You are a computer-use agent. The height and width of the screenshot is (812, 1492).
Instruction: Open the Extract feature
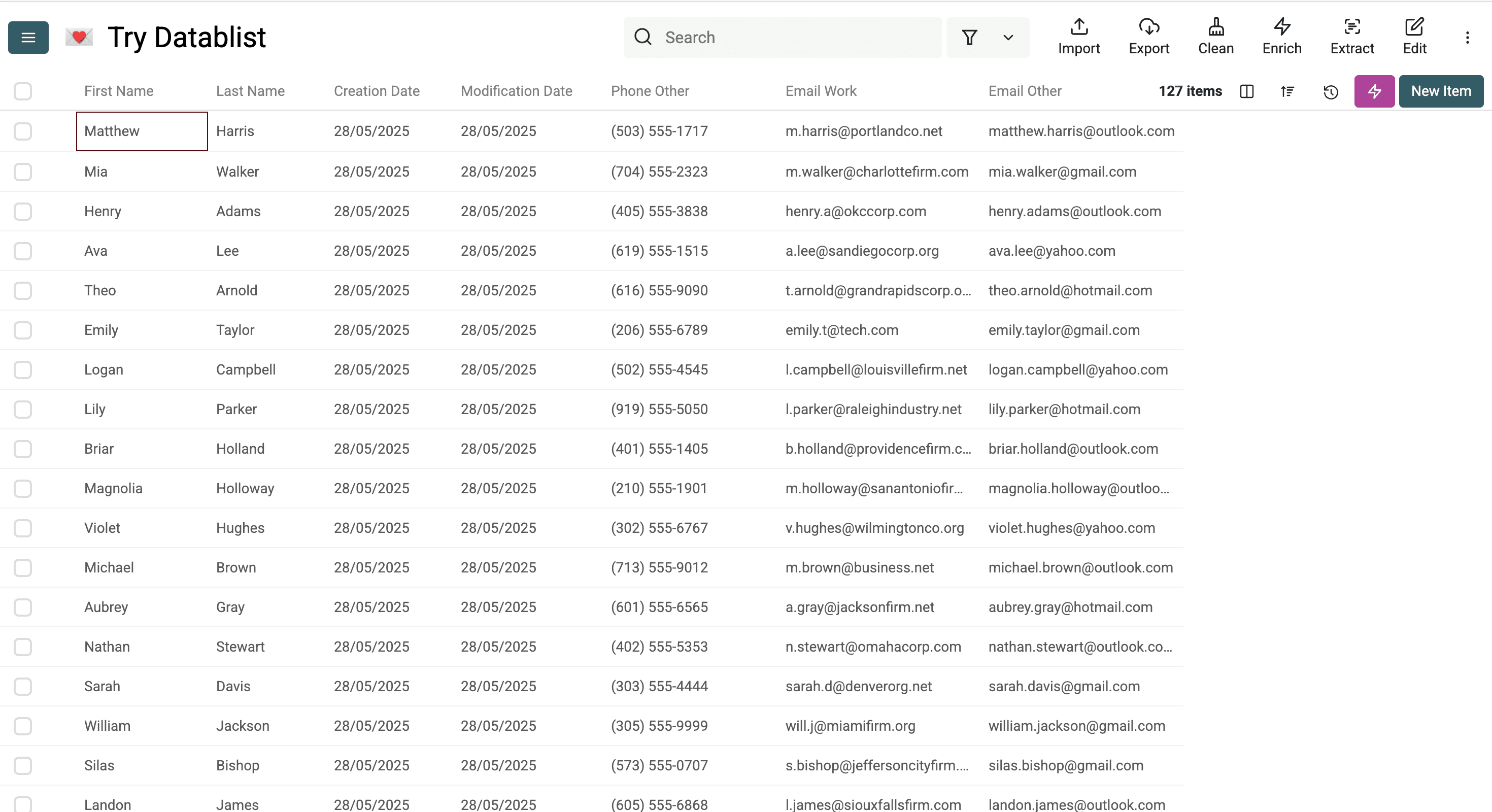pos(1352,37)
